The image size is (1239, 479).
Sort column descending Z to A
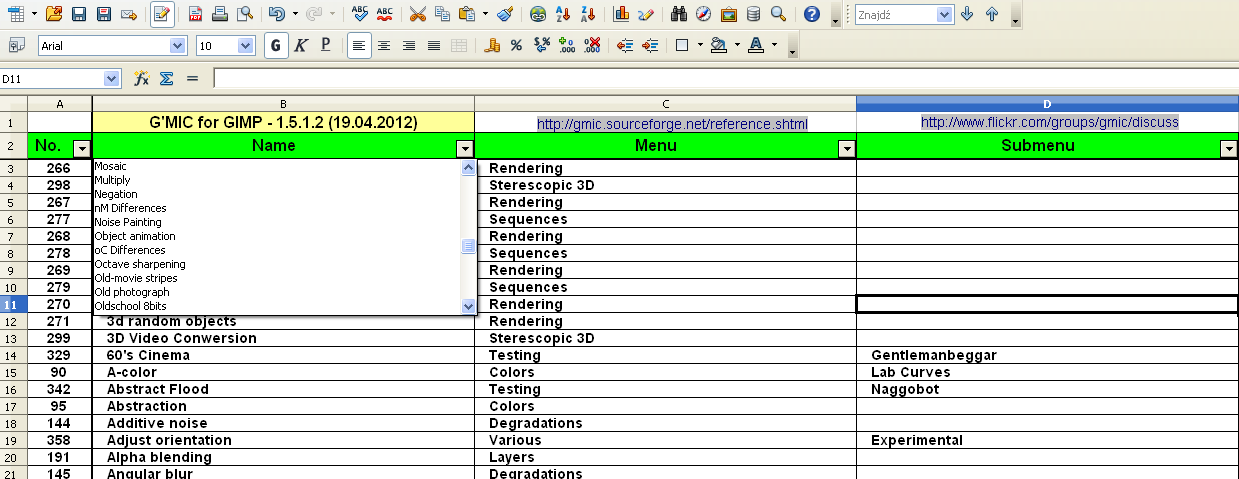point(587,14)
